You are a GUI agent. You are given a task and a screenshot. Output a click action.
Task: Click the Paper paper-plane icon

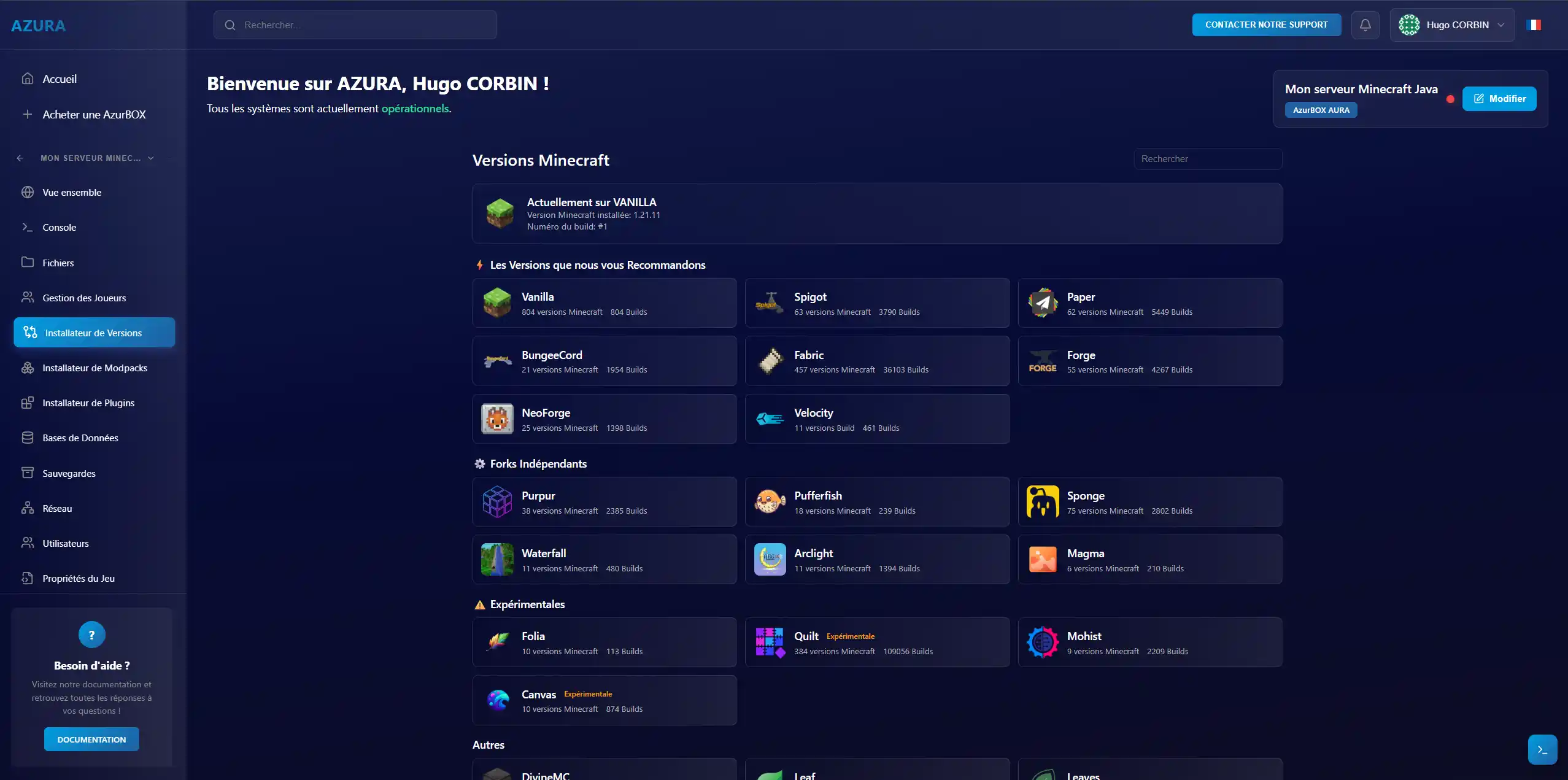(x=1043, y=303)
